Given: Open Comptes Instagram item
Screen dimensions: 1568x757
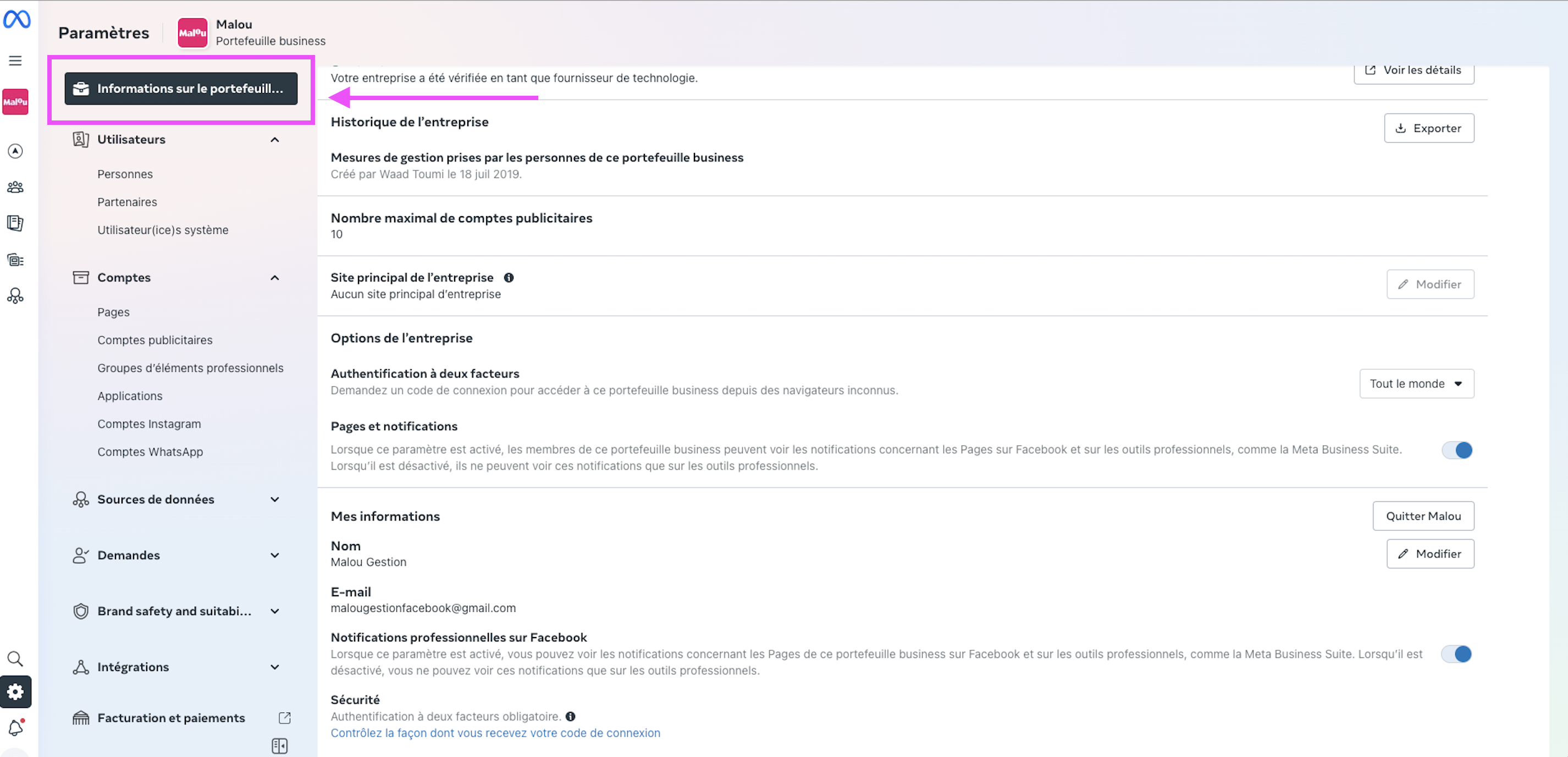Looking at the screenshot, I should click(x=148, y=424).
